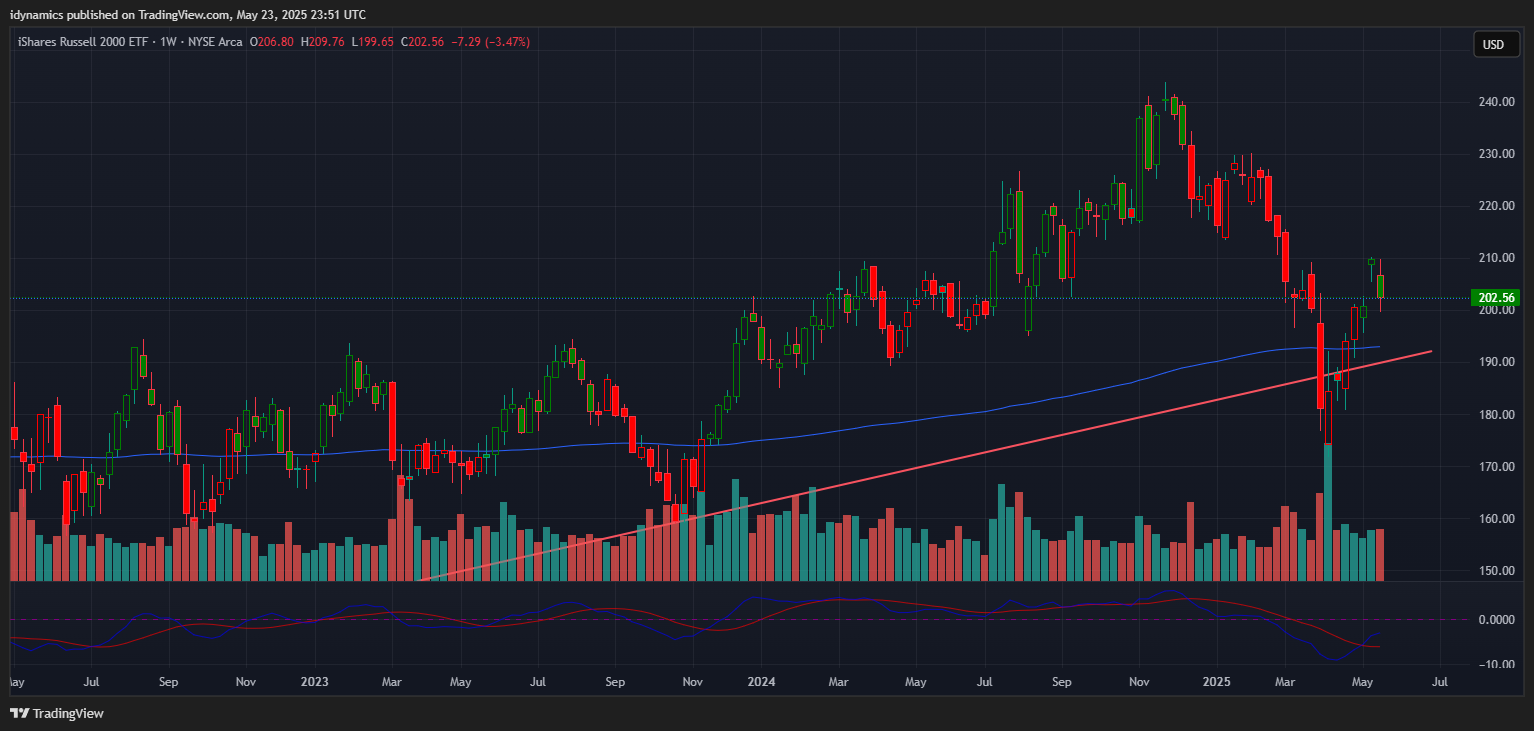Click the 2024 time axis label
1534x731 pixels.
762,683
